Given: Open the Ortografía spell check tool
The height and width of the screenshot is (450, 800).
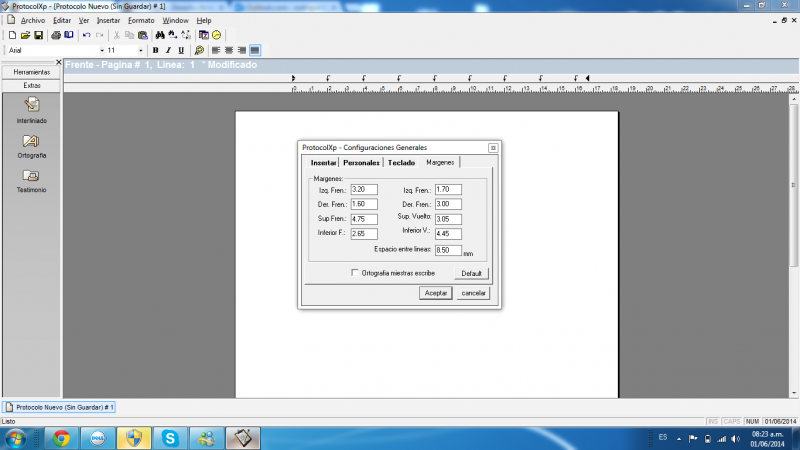Looking at the screenshot, I should pyautogui.click(x=32, y=146).
